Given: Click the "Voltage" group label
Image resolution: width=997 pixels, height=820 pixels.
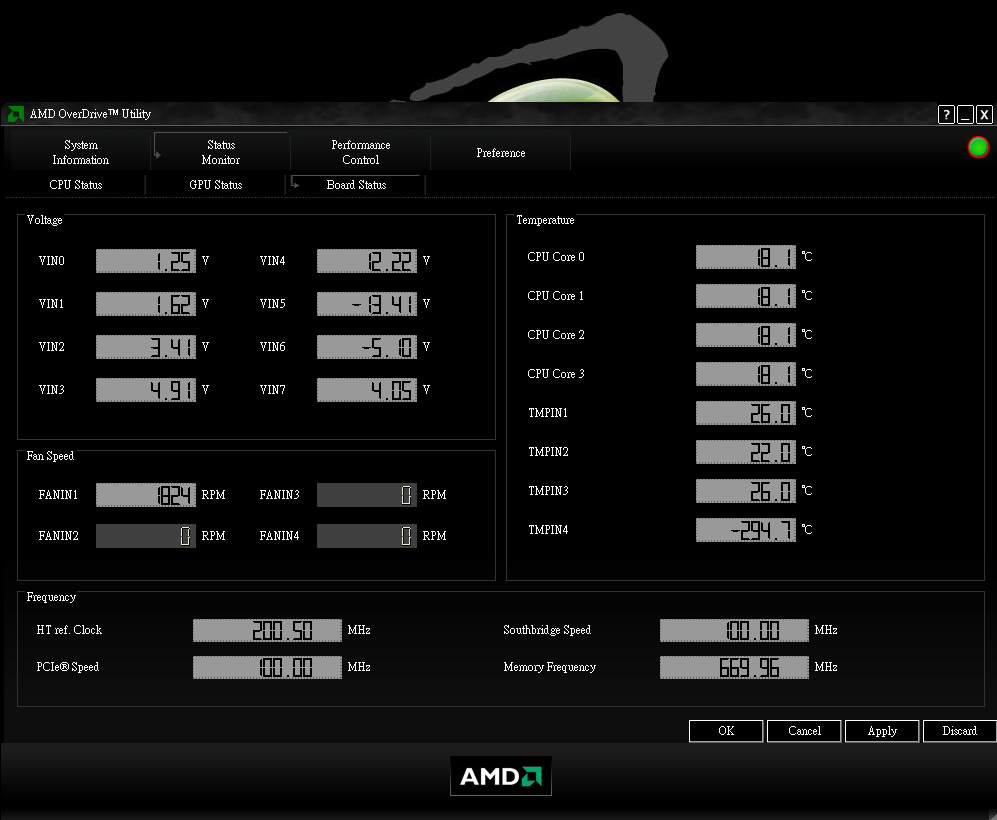Looking at the screenshot, I should [x=45, y=220].
